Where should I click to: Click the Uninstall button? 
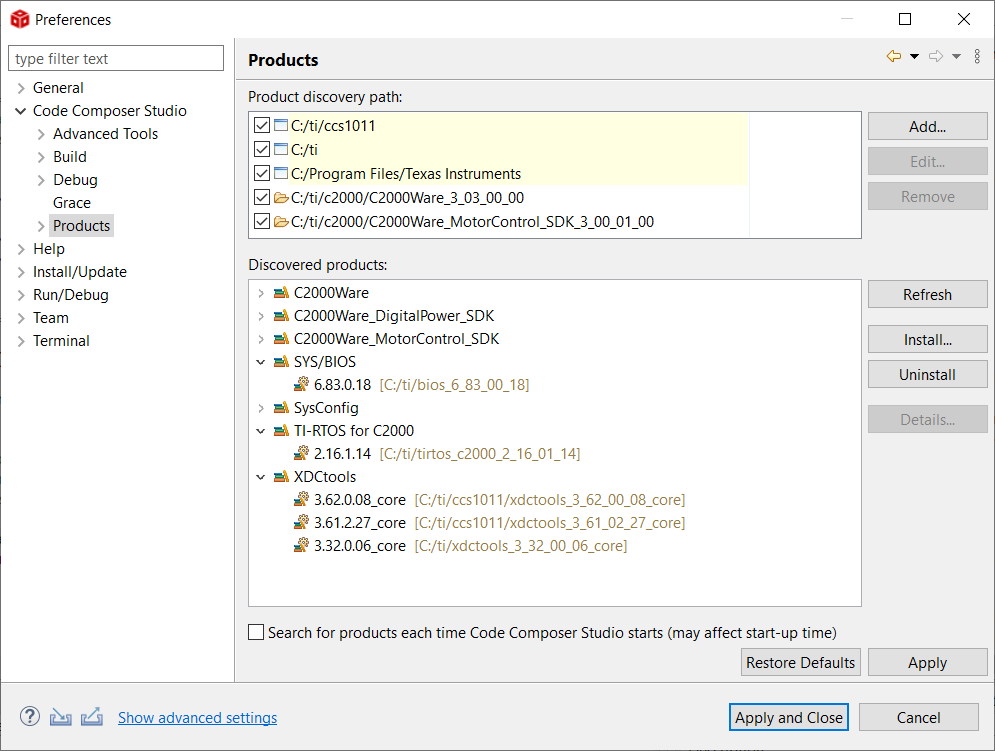[x=927, y=375]
